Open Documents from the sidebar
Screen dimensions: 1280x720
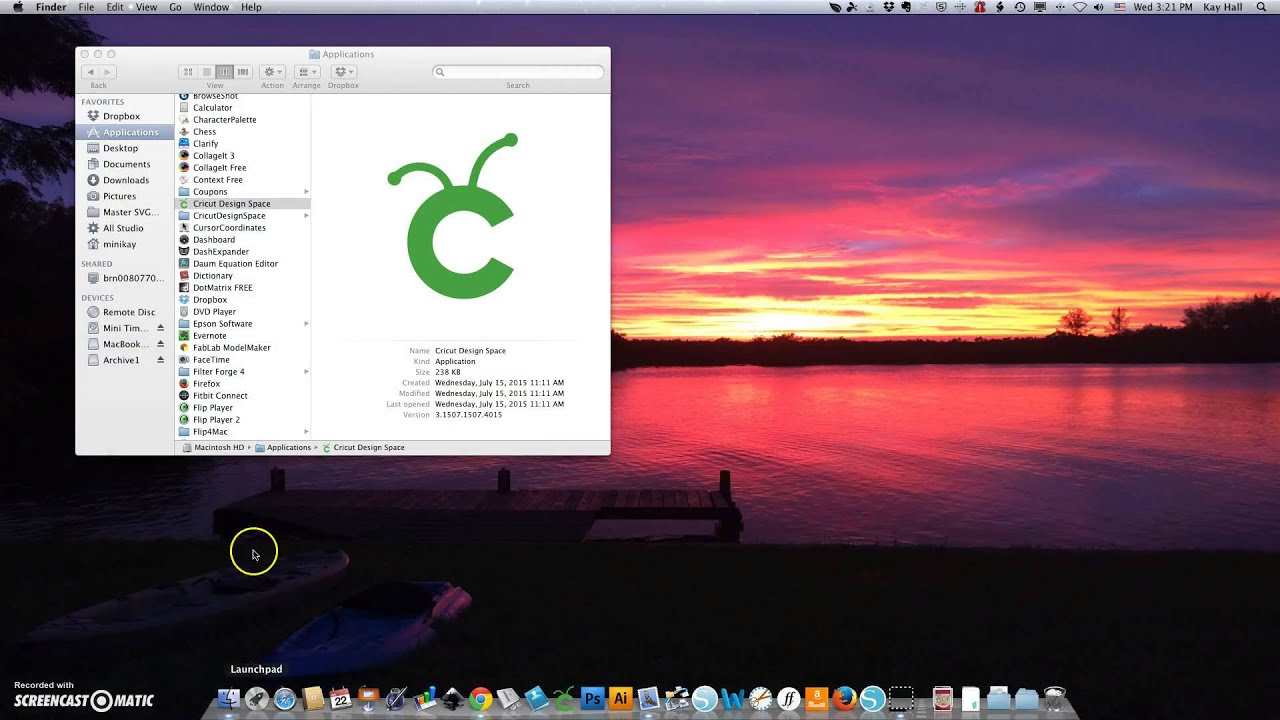(126, 164)
